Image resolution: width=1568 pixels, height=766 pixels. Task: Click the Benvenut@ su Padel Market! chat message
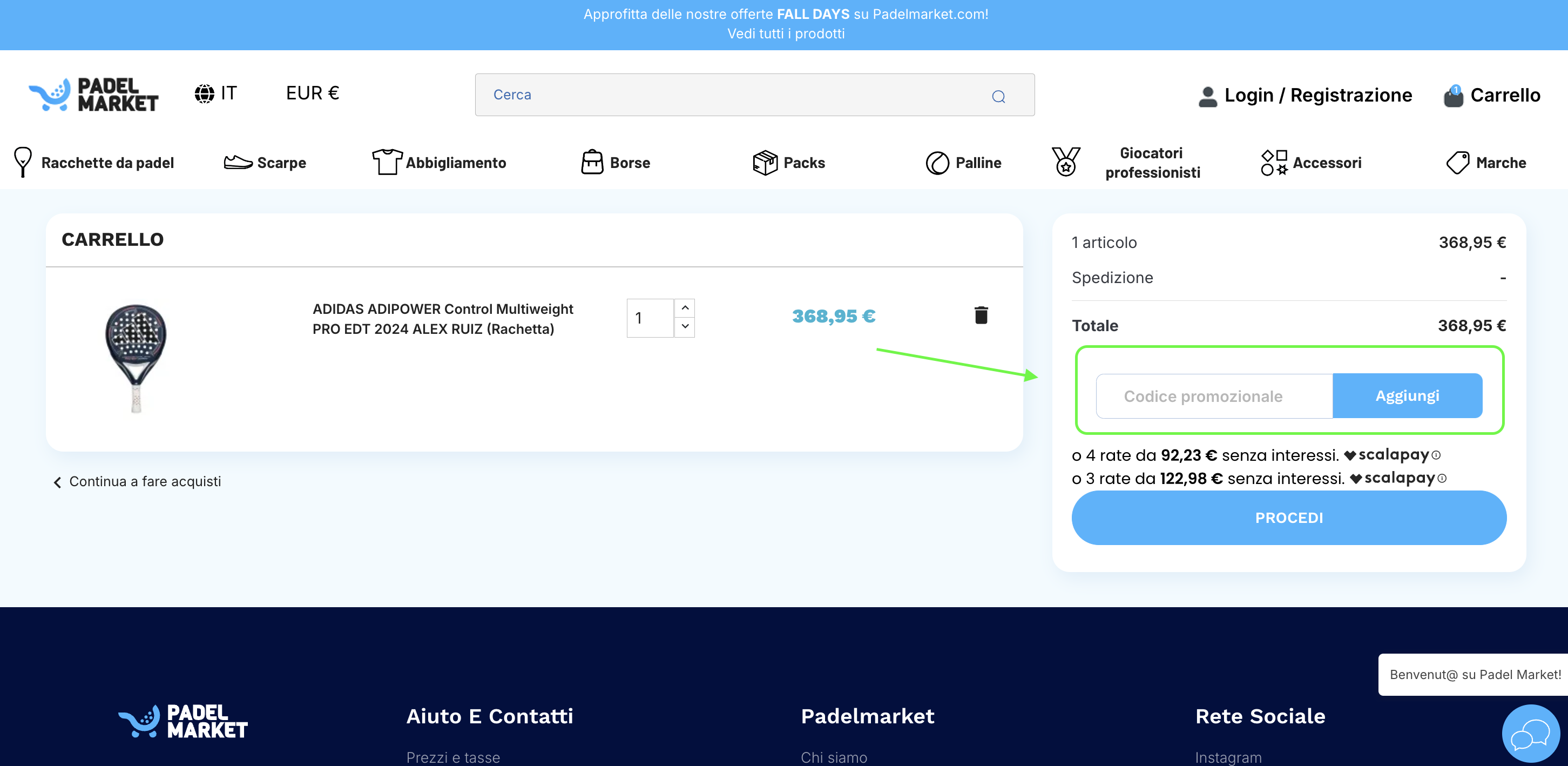tap(1474, 675)
